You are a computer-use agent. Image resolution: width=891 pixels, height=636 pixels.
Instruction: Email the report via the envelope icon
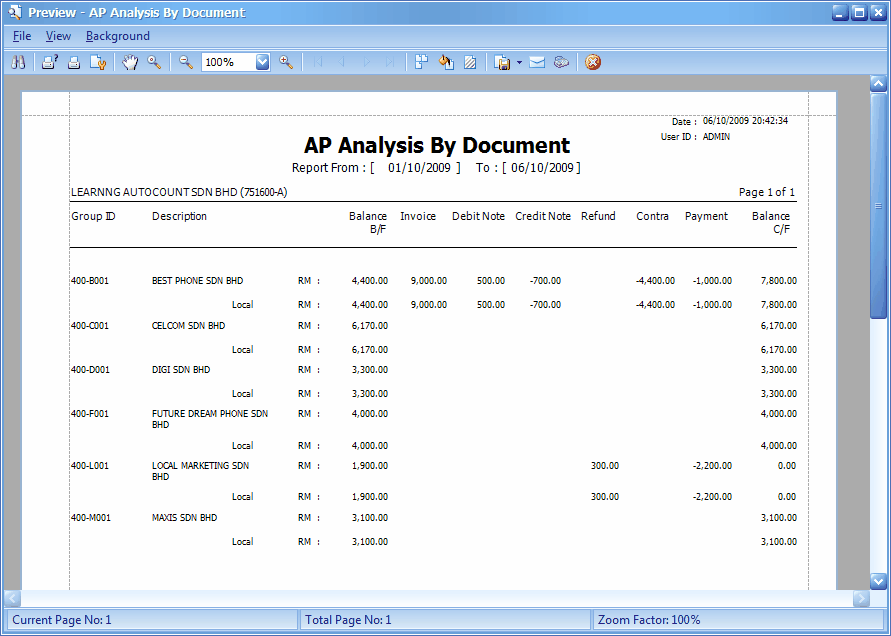(x=537, y=62)
